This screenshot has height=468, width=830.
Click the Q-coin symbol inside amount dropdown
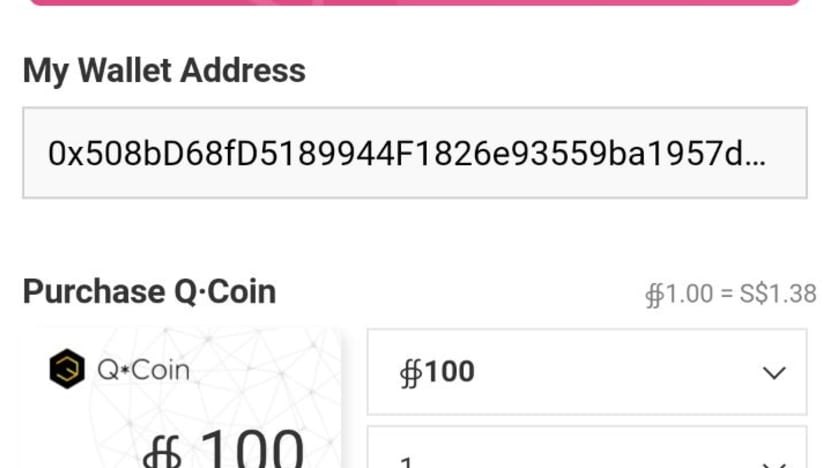tap(411, 373)
